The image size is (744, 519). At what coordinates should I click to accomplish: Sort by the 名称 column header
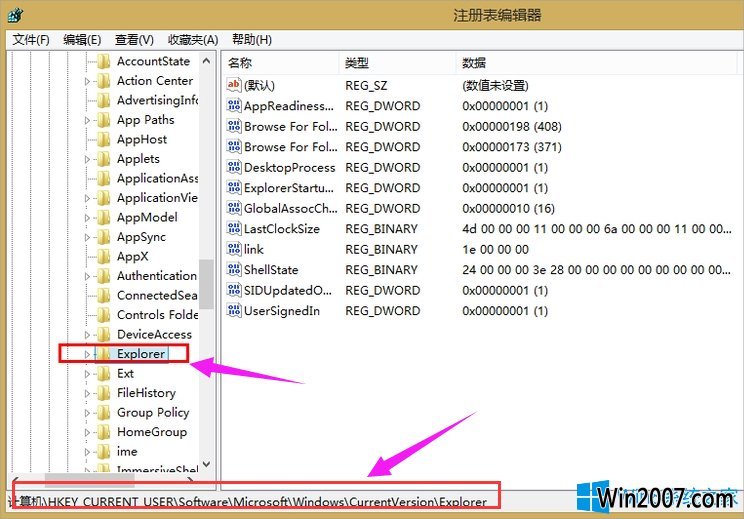280,63
